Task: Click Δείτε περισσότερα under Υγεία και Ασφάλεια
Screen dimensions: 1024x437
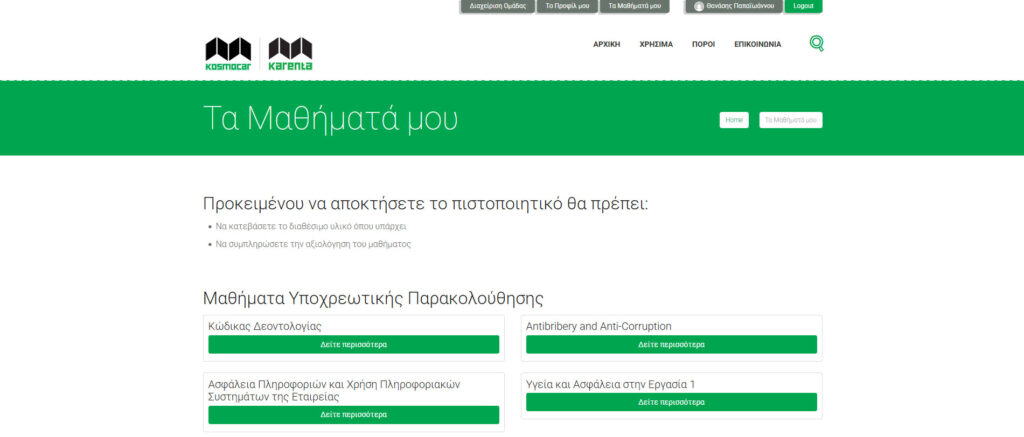Action: pos(671,402)
